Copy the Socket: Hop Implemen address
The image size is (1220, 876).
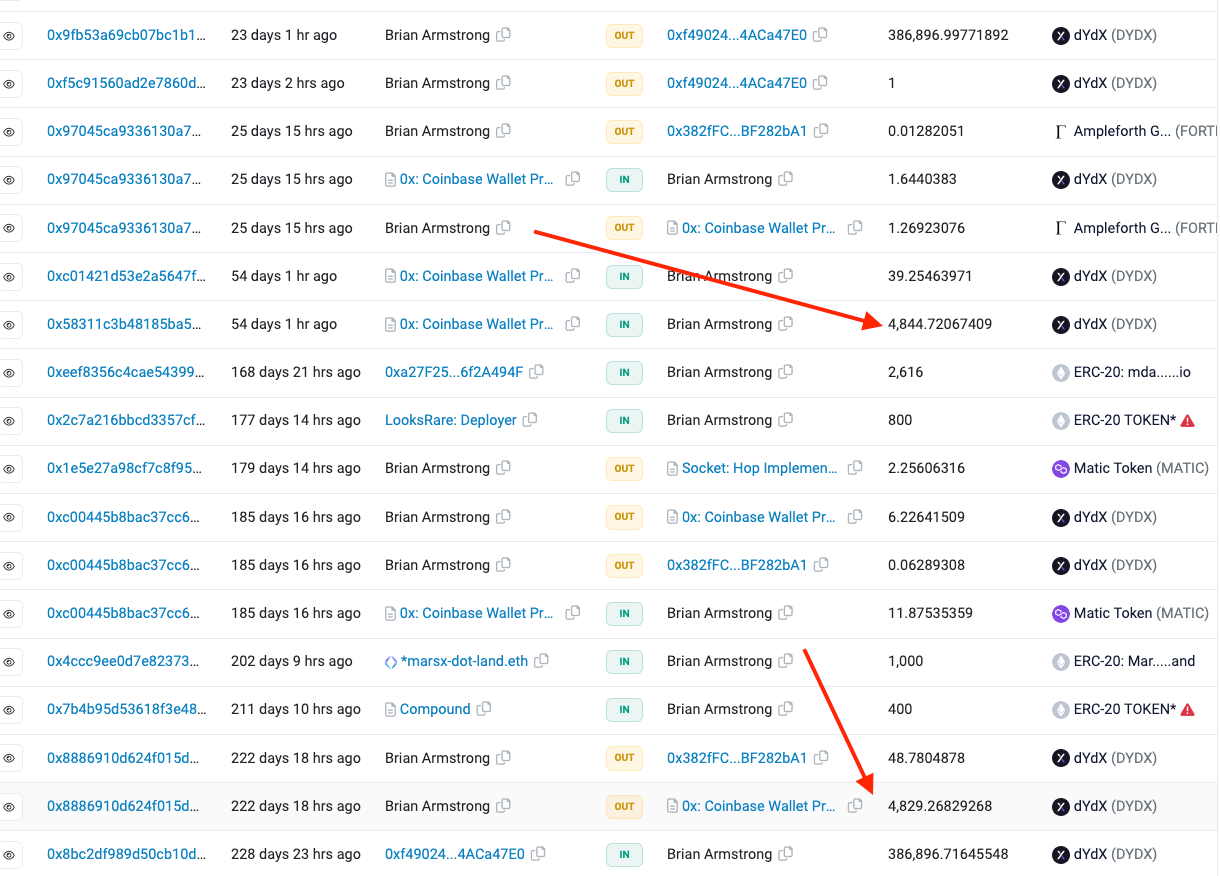(x=855, y=468)
